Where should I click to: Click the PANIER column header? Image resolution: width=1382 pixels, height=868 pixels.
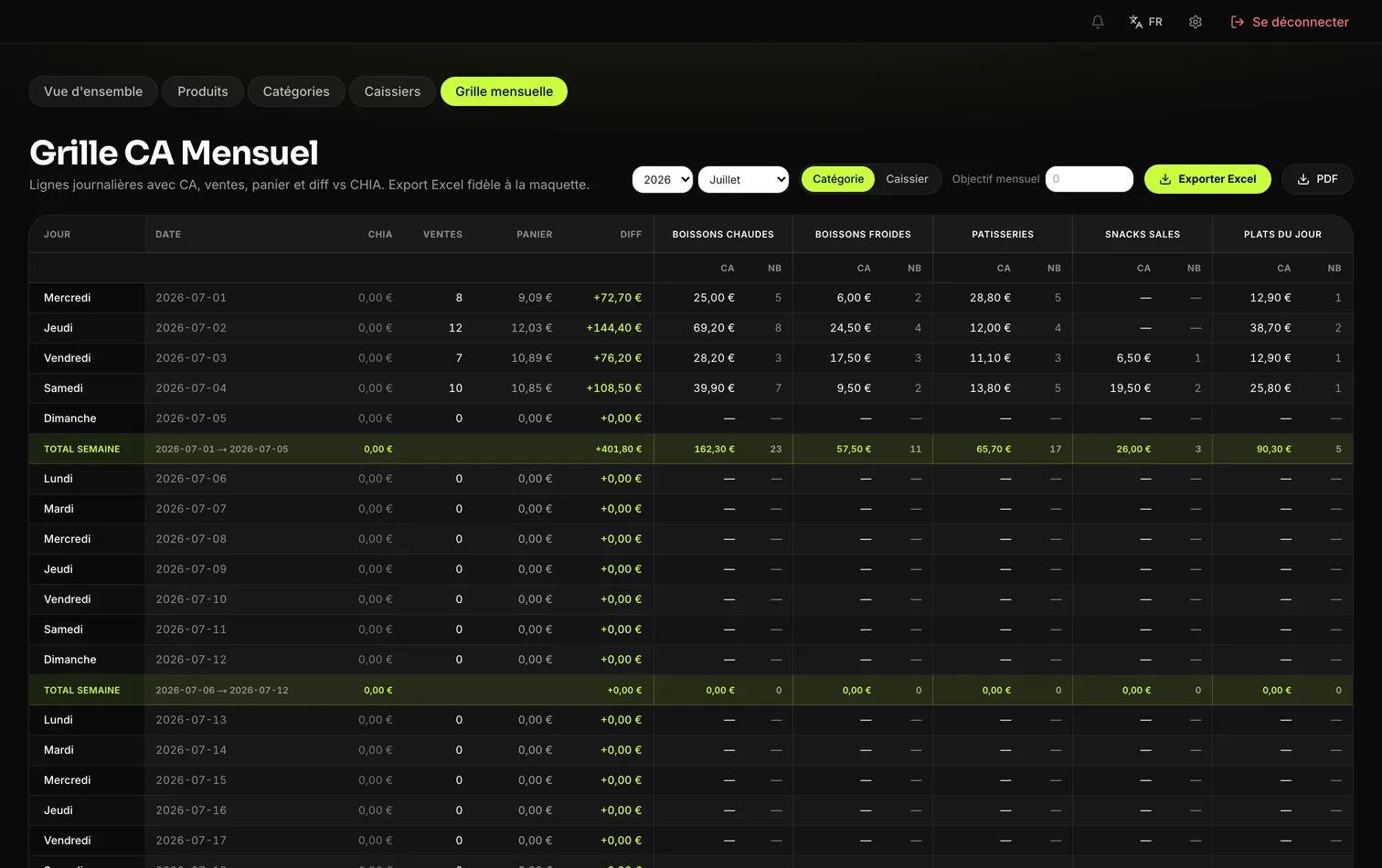click(534, 235)
